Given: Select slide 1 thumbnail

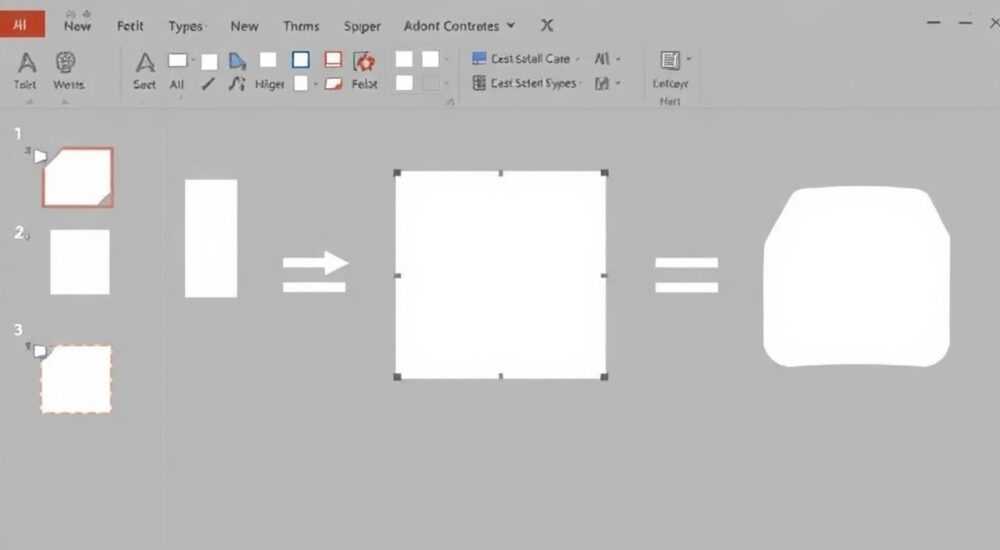Looking at the screenshot, I should [78, 177].
